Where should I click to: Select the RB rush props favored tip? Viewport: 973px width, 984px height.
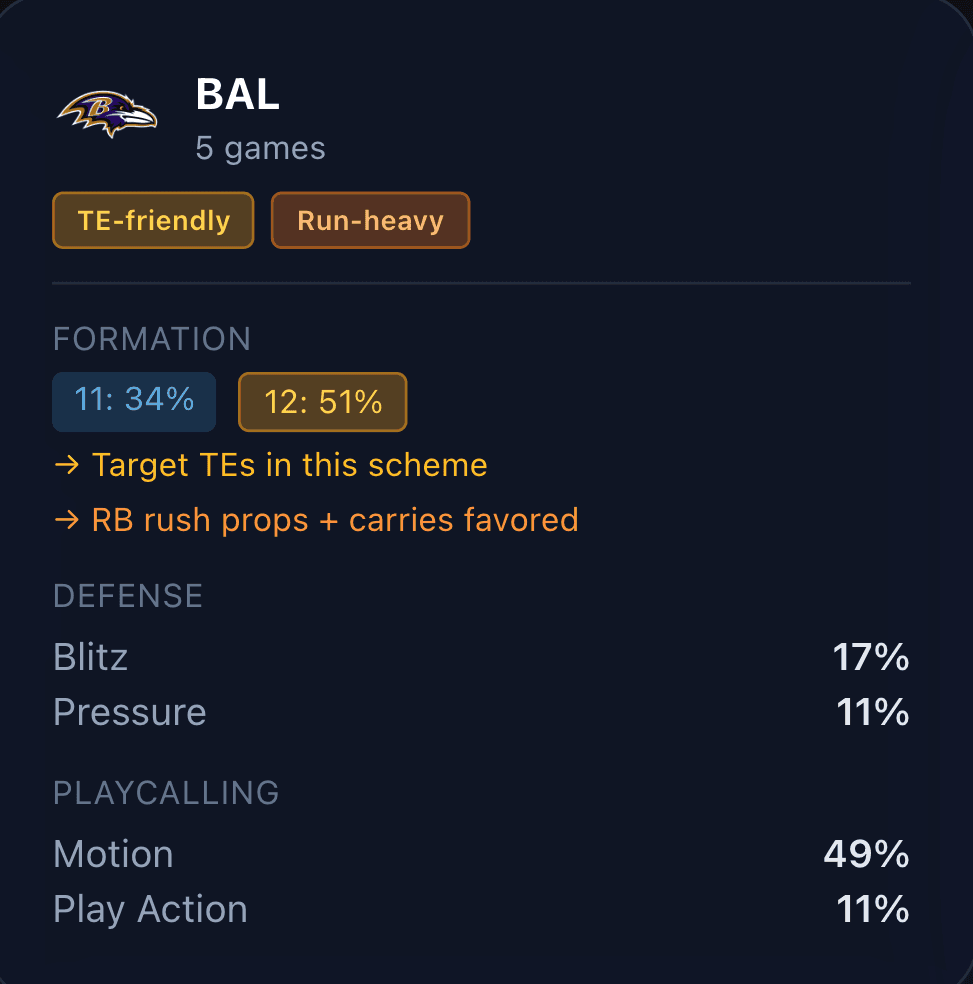tap(334, 519)
